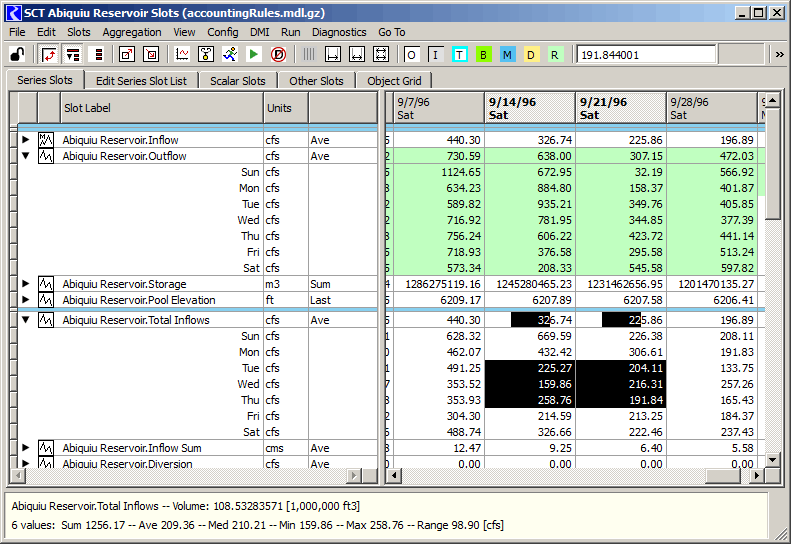Click the fit all columns frame icon

coord(381,54)
